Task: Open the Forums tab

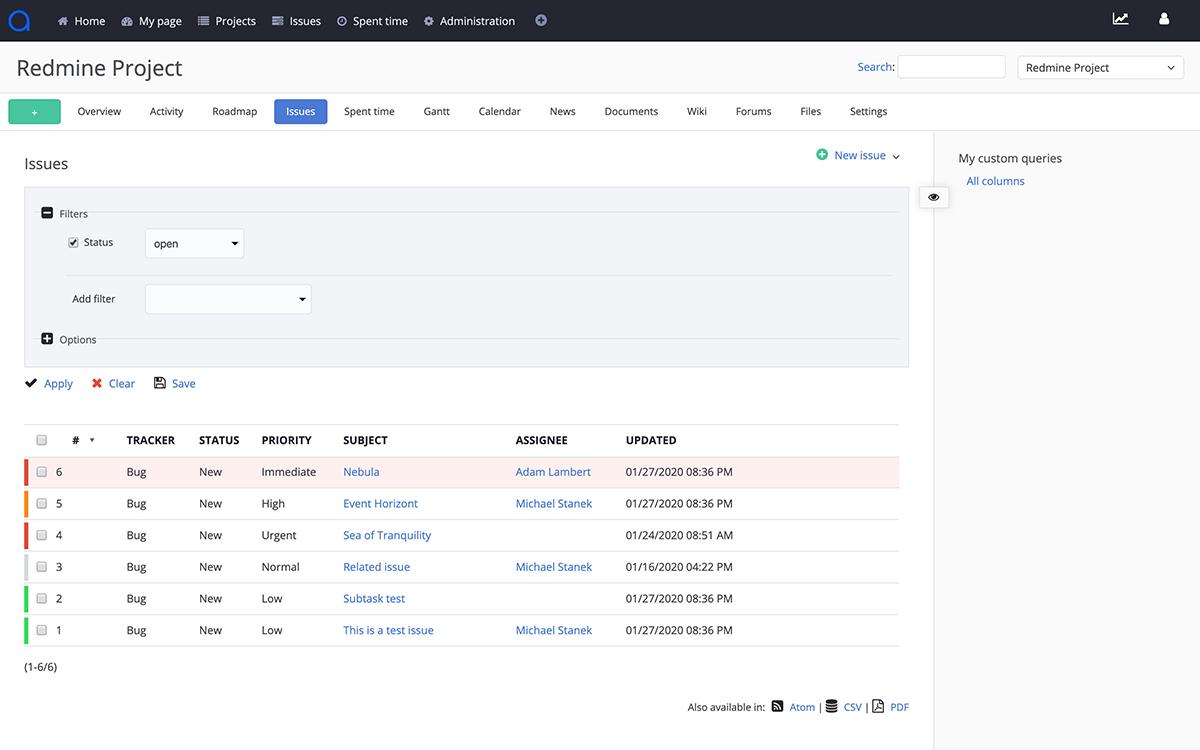Action: point(753,112)
